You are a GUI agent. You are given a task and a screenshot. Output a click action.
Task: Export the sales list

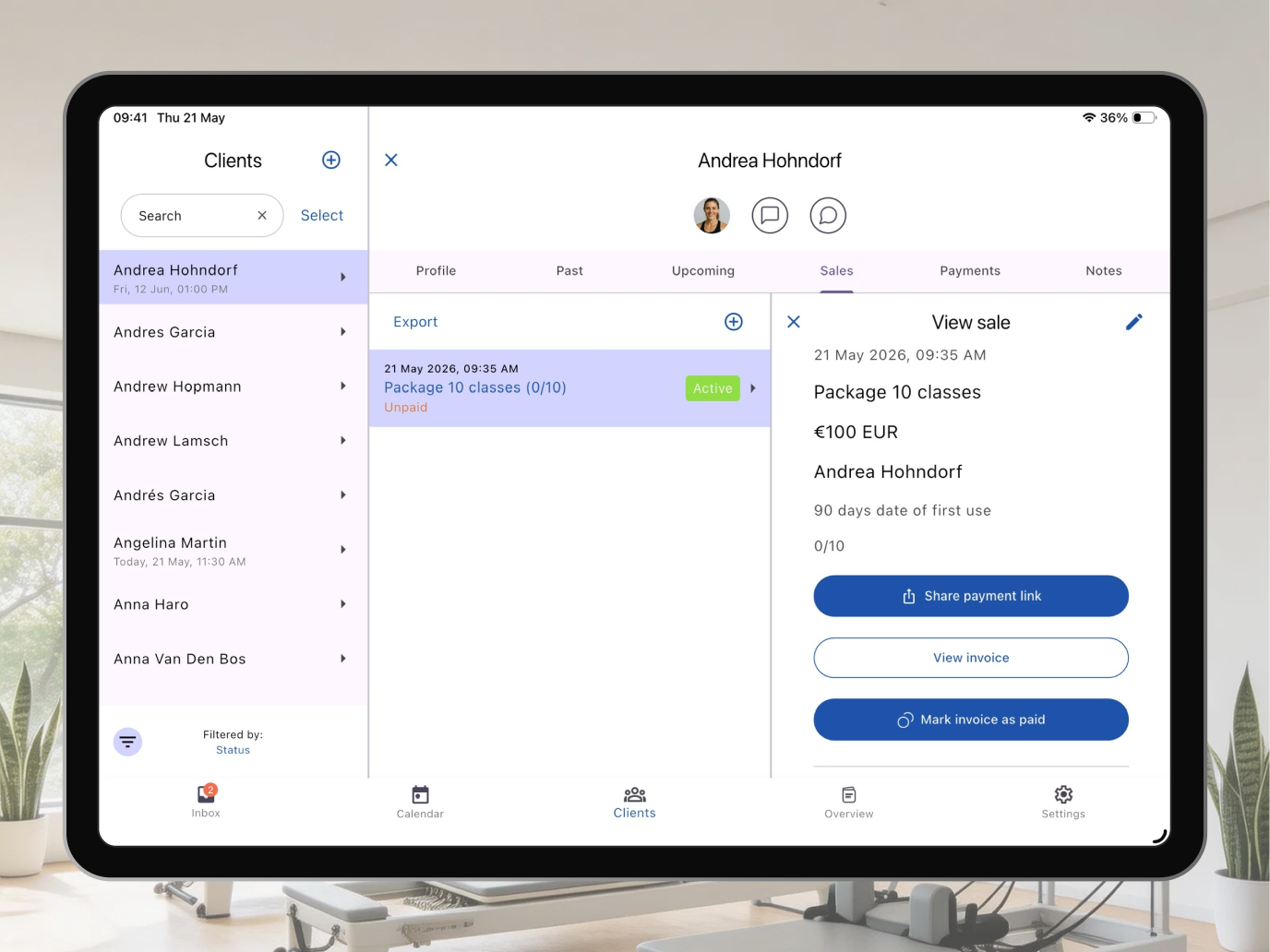coord(415,322)
